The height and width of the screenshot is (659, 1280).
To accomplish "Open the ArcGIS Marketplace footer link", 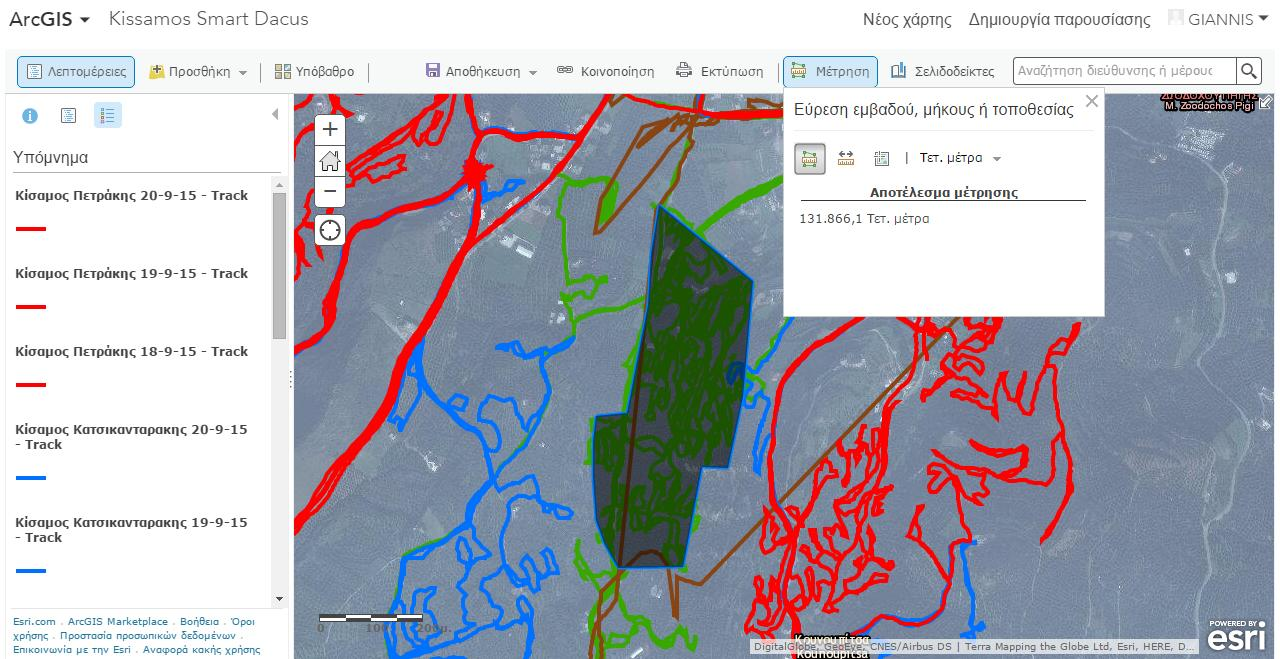I will (x=118, y=622).
